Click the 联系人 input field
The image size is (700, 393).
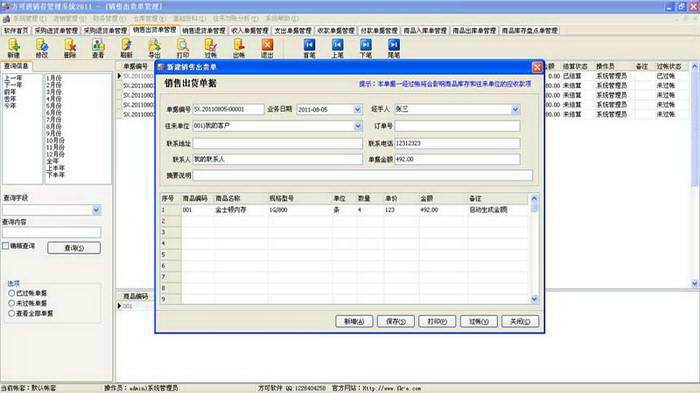click(x=277, y=159)
